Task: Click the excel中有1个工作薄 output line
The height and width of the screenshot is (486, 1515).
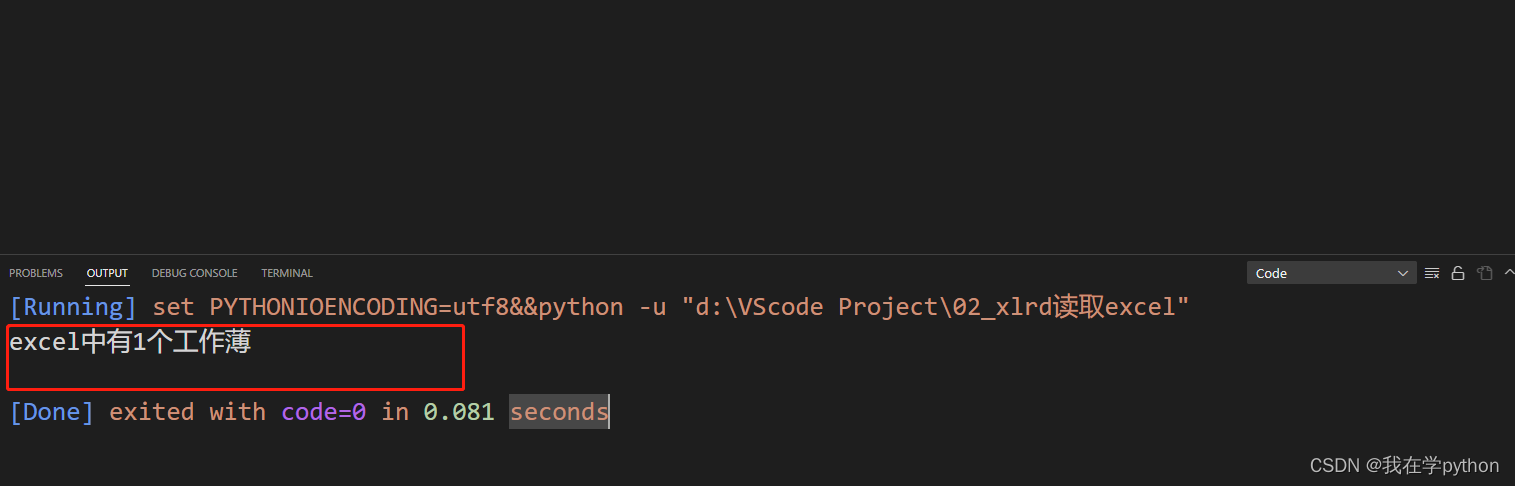Action: click(x=130, y=343)
